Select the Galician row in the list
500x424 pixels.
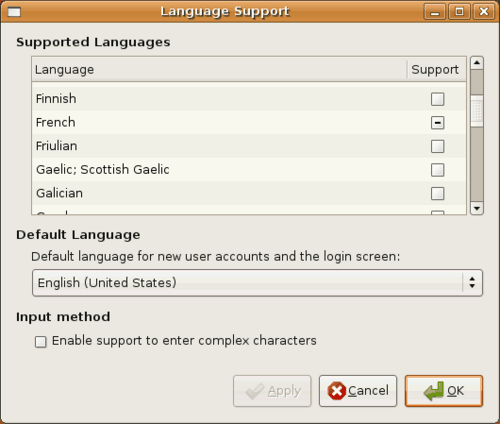(249, 193)
